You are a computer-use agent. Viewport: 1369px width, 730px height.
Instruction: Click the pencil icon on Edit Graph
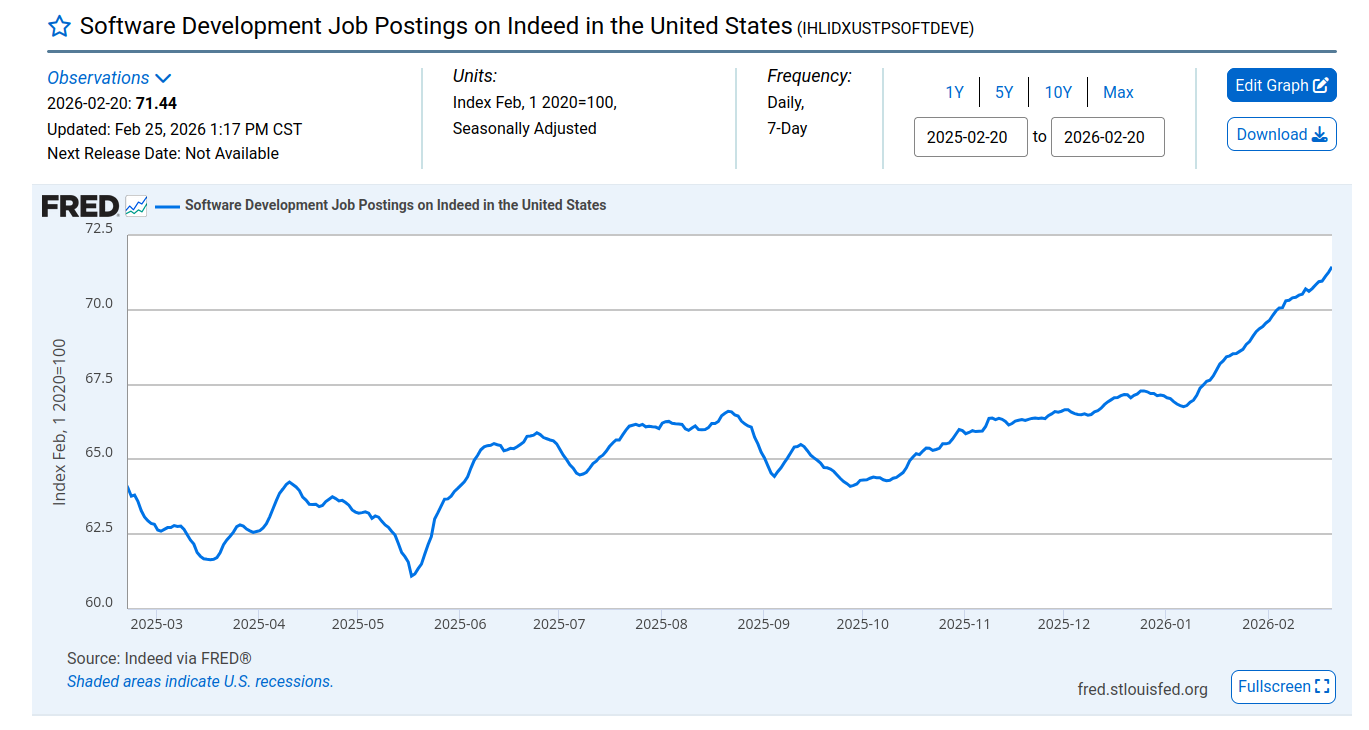tap(1321, 86)
